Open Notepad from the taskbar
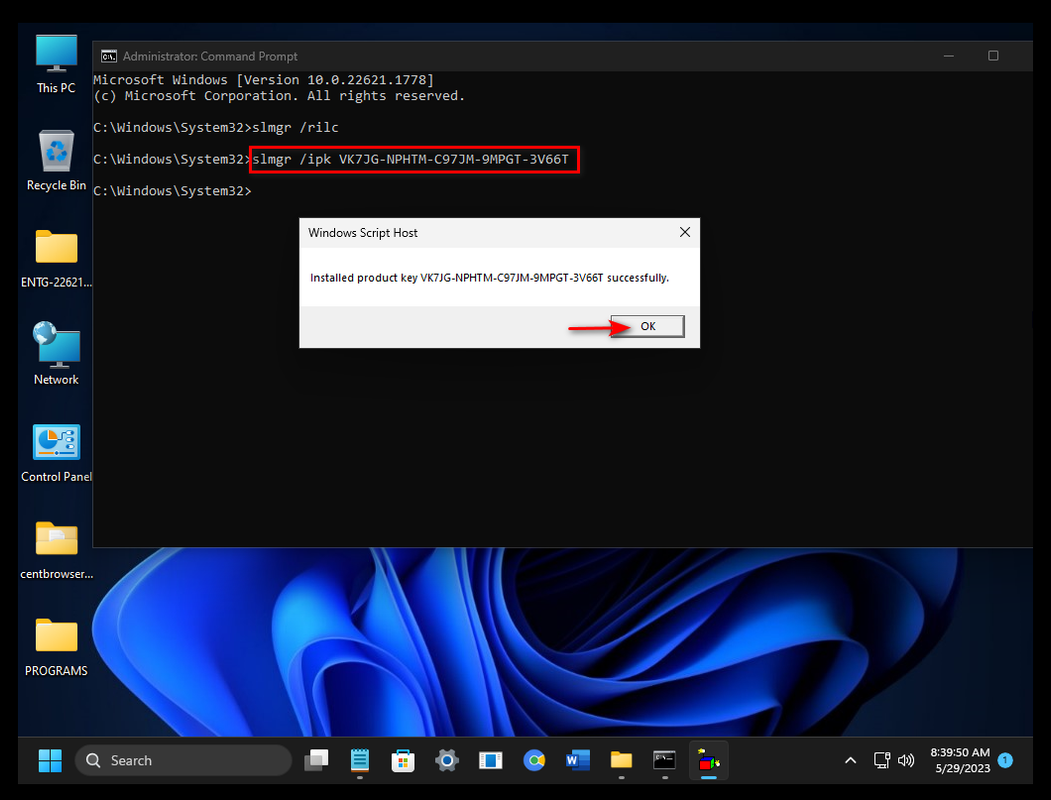 [x=360, y=760]
